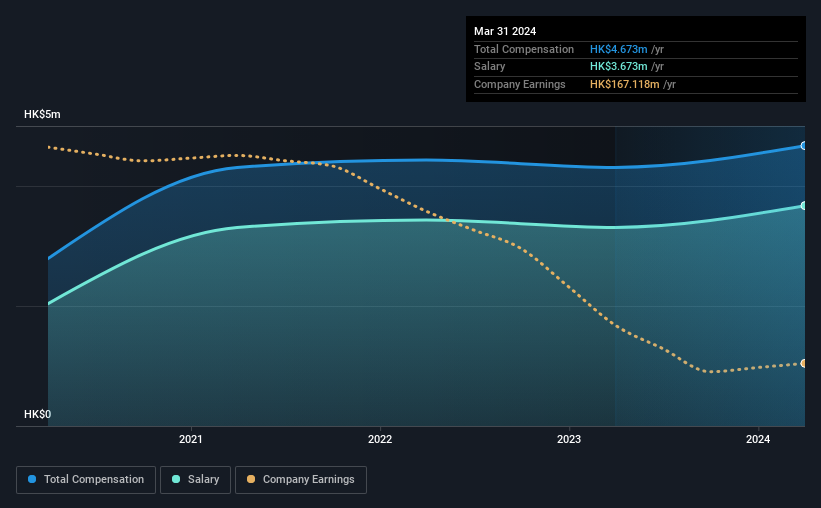Viewport: 821px width, 508px height.
Task: Select the Company Earnings endpoint marker for 2024
Action: [803, 363]
